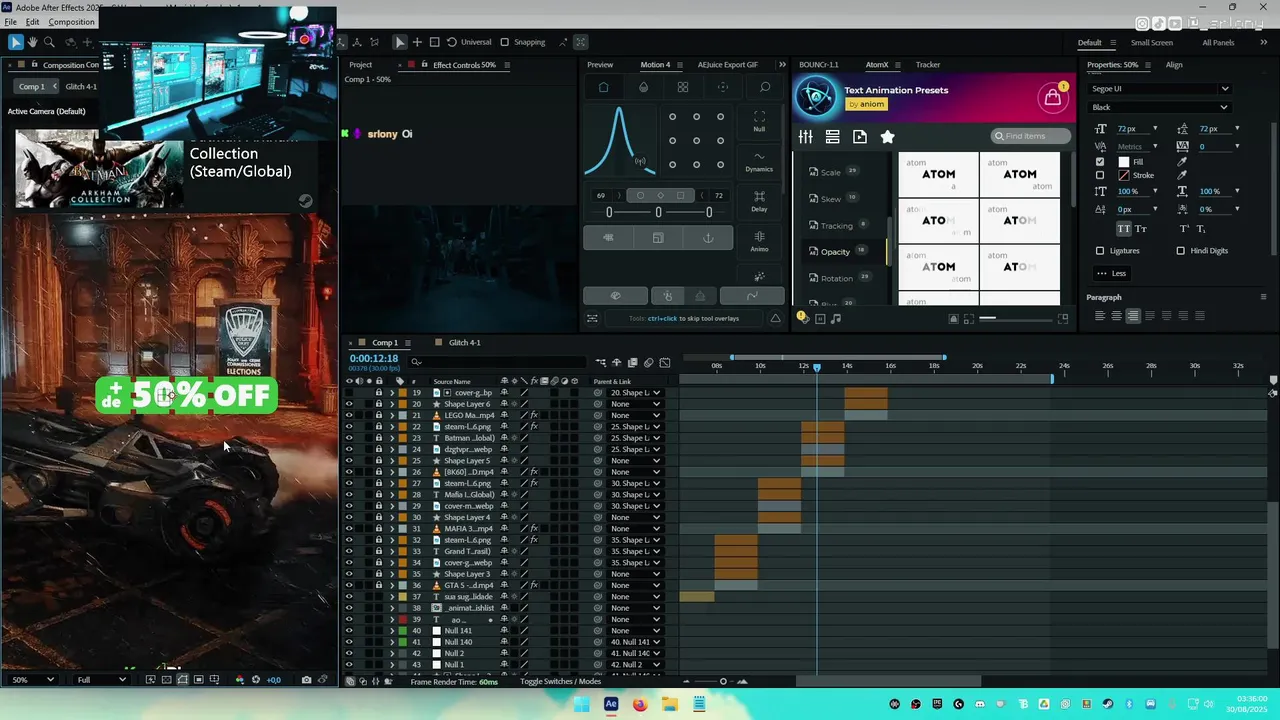Enable the Hindi Digits checkbox
This screenshot has width=1280, height=720.
coord(1181,251)
